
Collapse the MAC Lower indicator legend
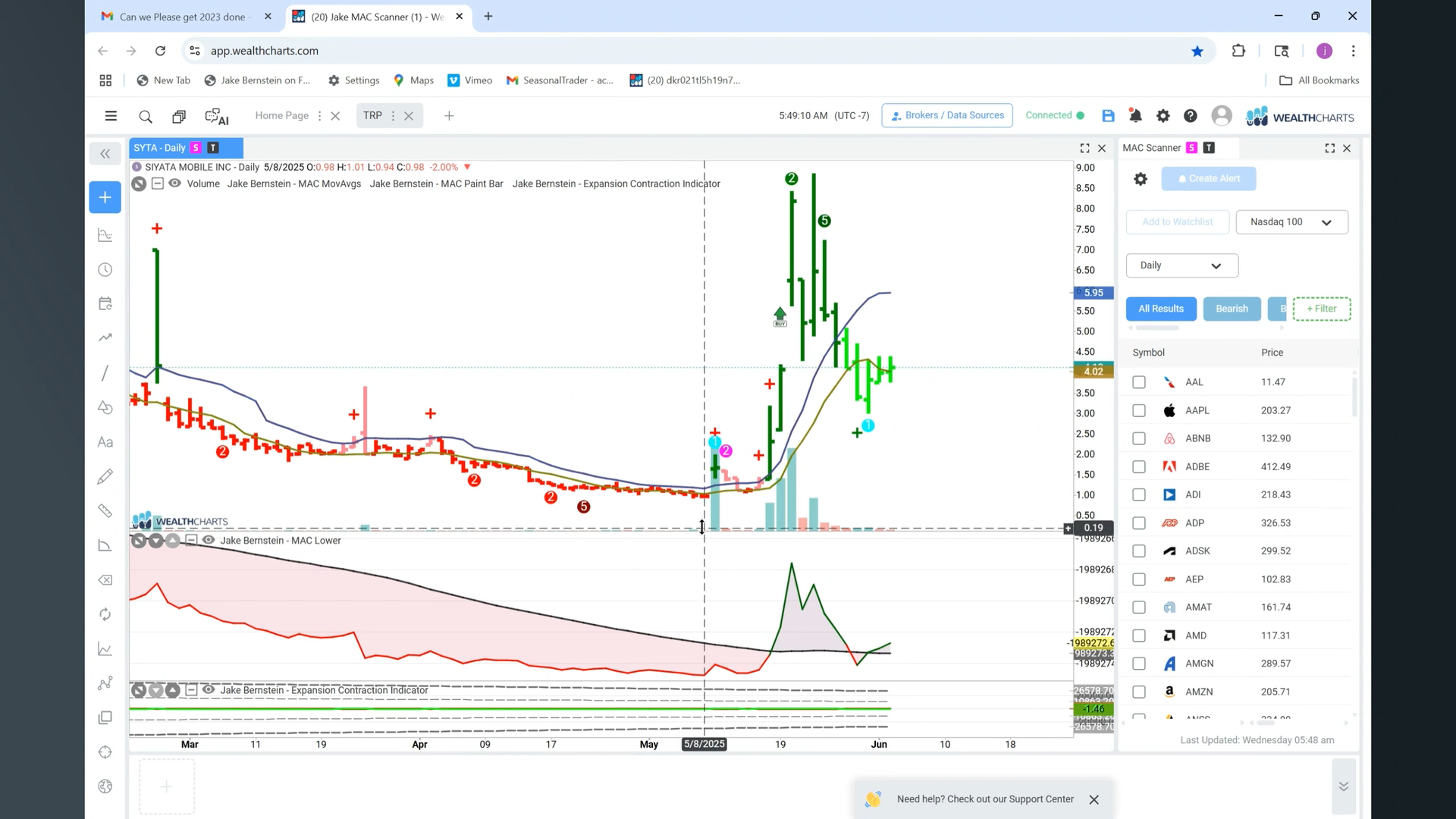click(190, 540)
